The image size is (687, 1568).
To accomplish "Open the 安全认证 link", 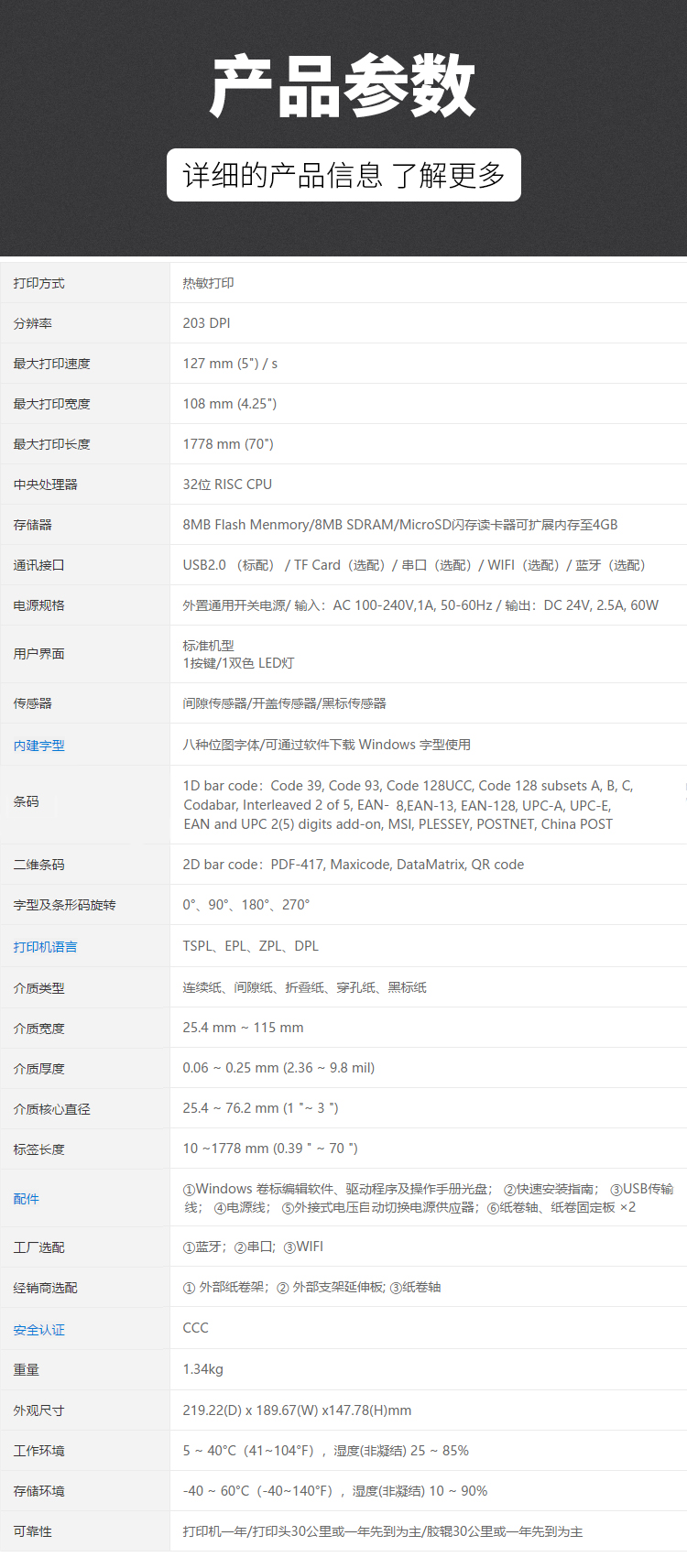I will tap(38, 1330).
